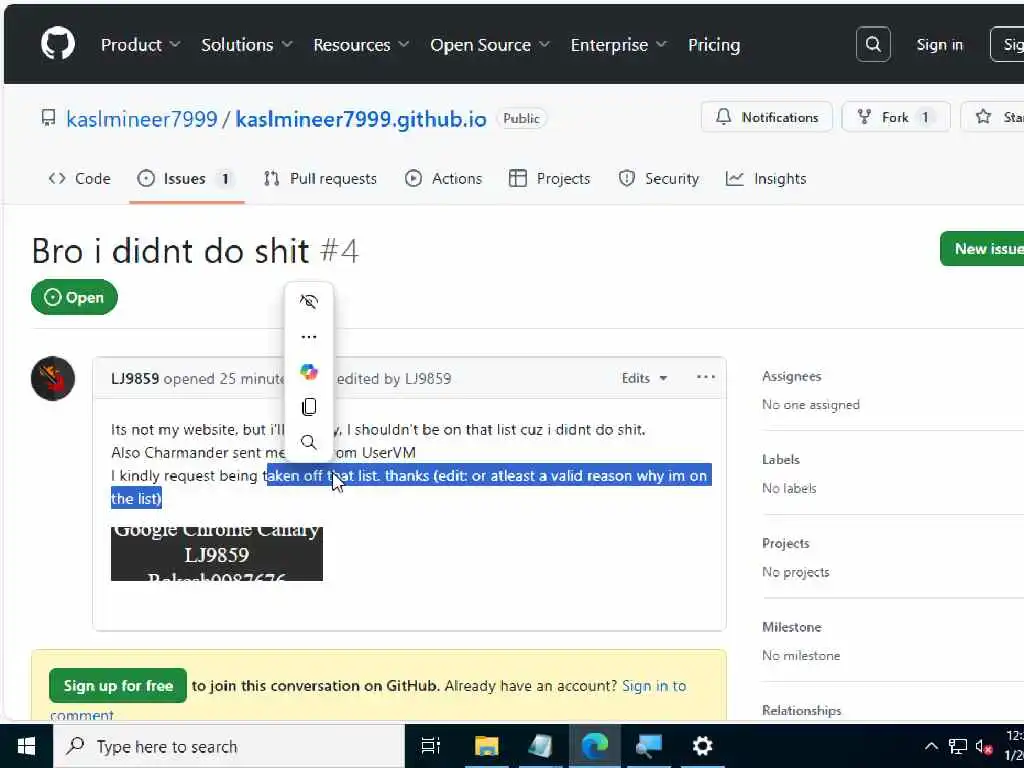Viewport: 1024px width, 768px height.
Task: Open the kaslmineer7999.github.io repository link
Action: click(x=360, y=119)
